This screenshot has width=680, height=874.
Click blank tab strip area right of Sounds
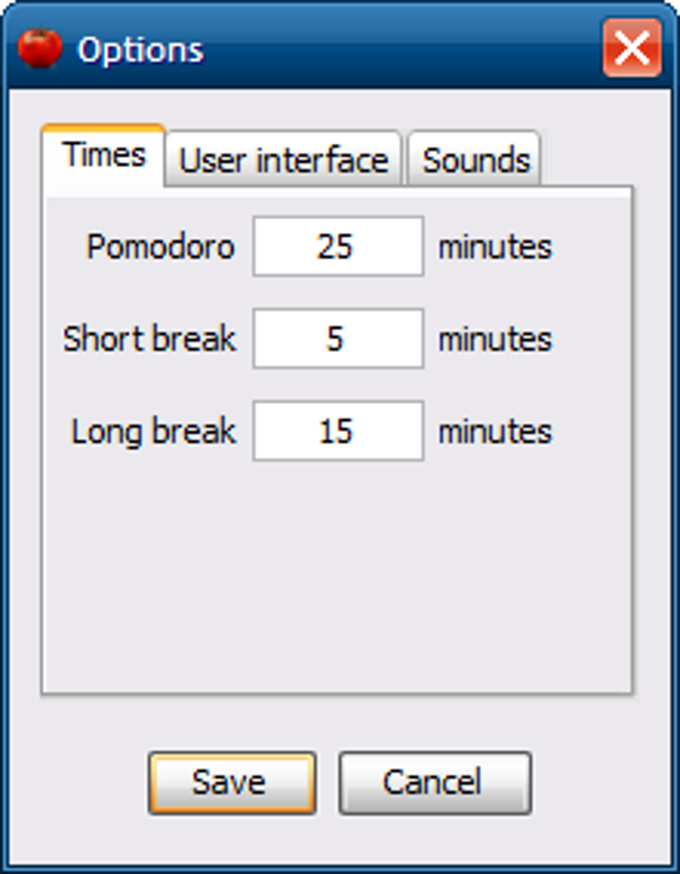[590, 158]
